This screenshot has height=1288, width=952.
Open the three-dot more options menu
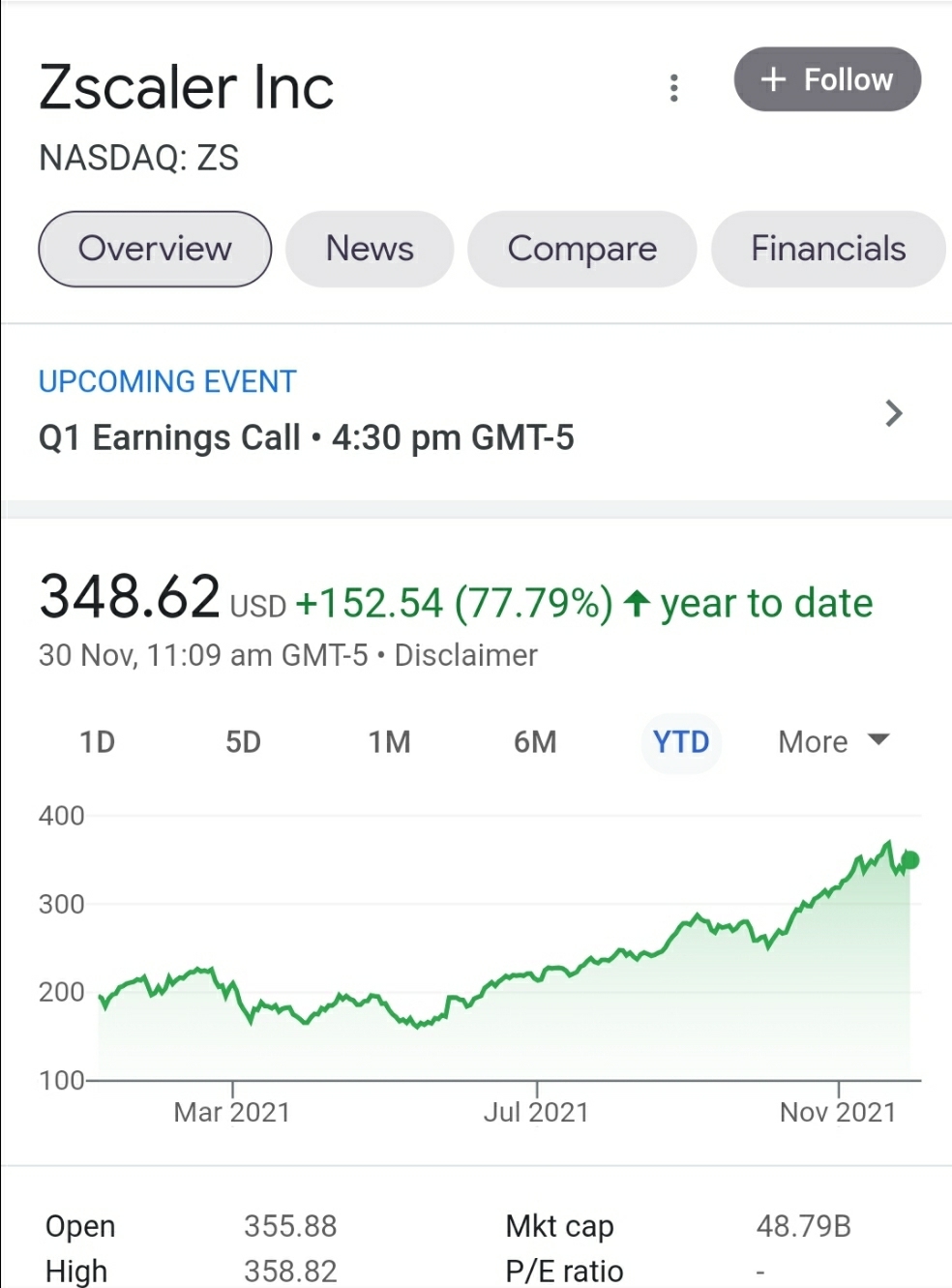pyautogui.click(x=674, y=88)
